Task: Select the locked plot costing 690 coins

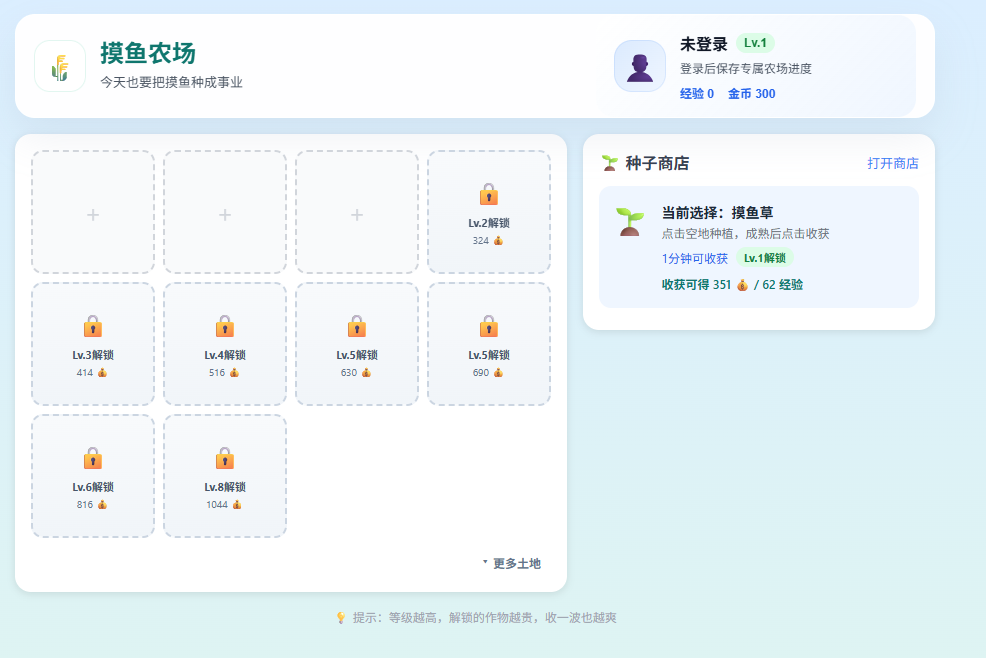Action: (488, 344)
